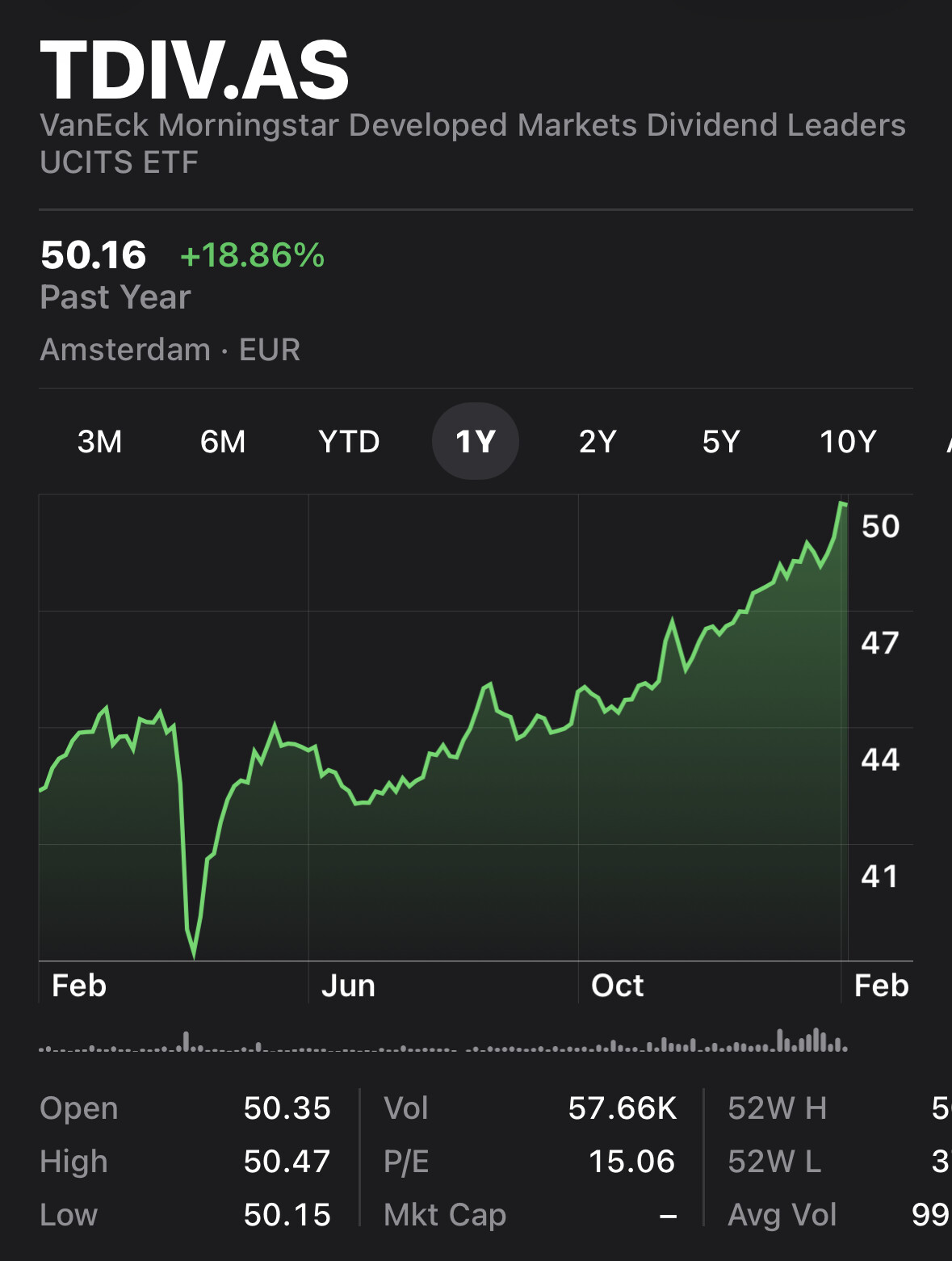Switch chart range to 3M

pos(100,442)
